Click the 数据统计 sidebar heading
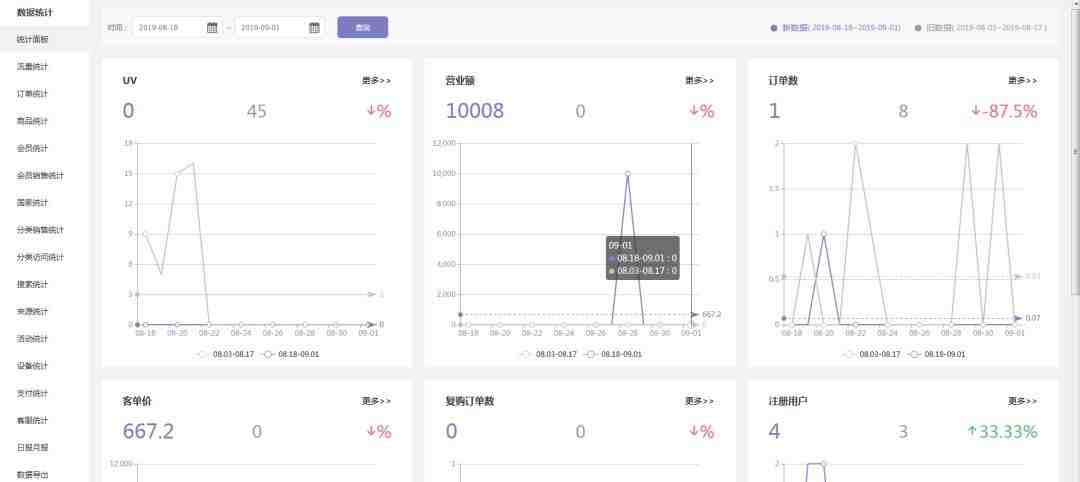This screenshot has height=482, width=1080. click(x=34, y=12)
